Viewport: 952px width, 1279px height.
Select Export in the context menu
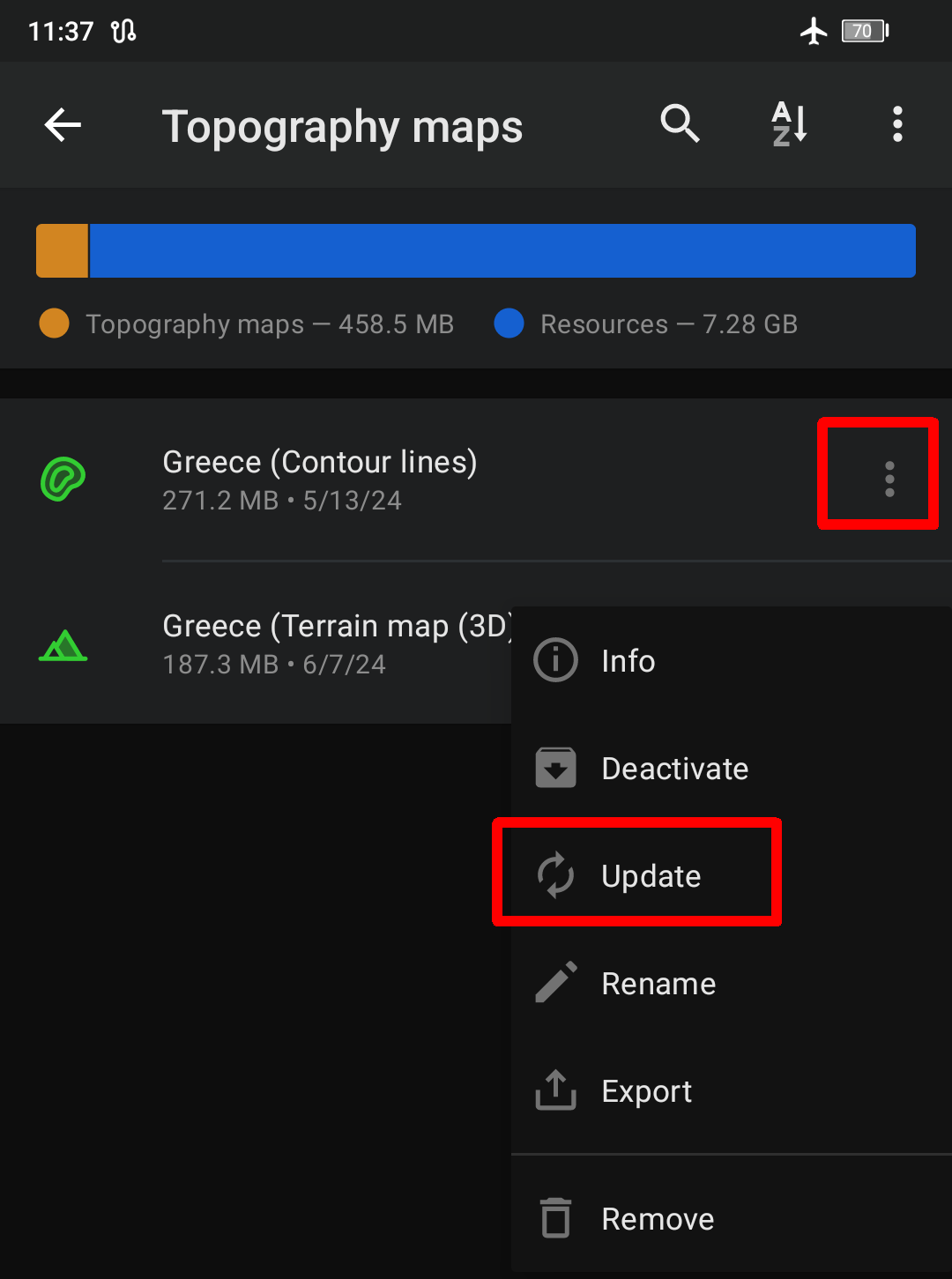click(732, 1091)
